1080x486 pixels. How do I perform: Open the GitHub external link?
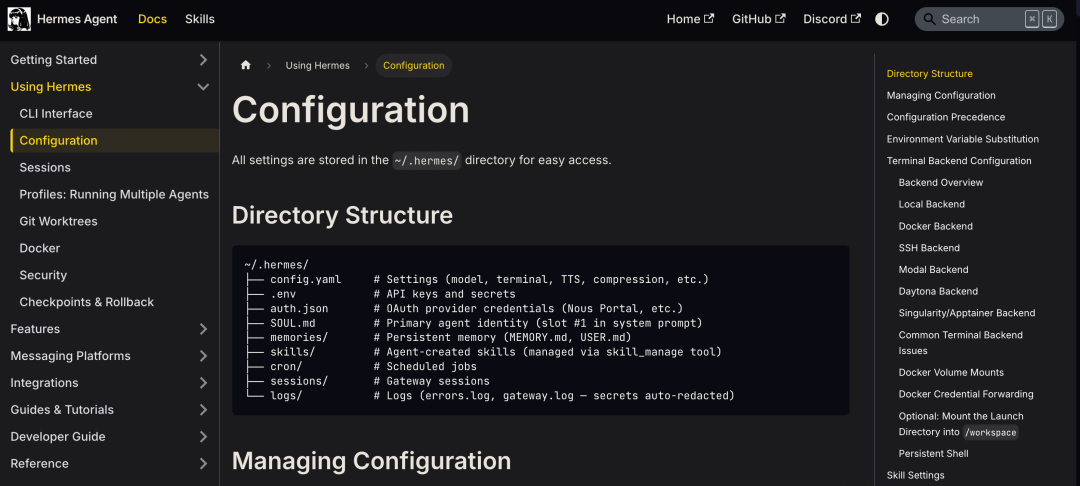pyautogui.click(x=758, y=19)
